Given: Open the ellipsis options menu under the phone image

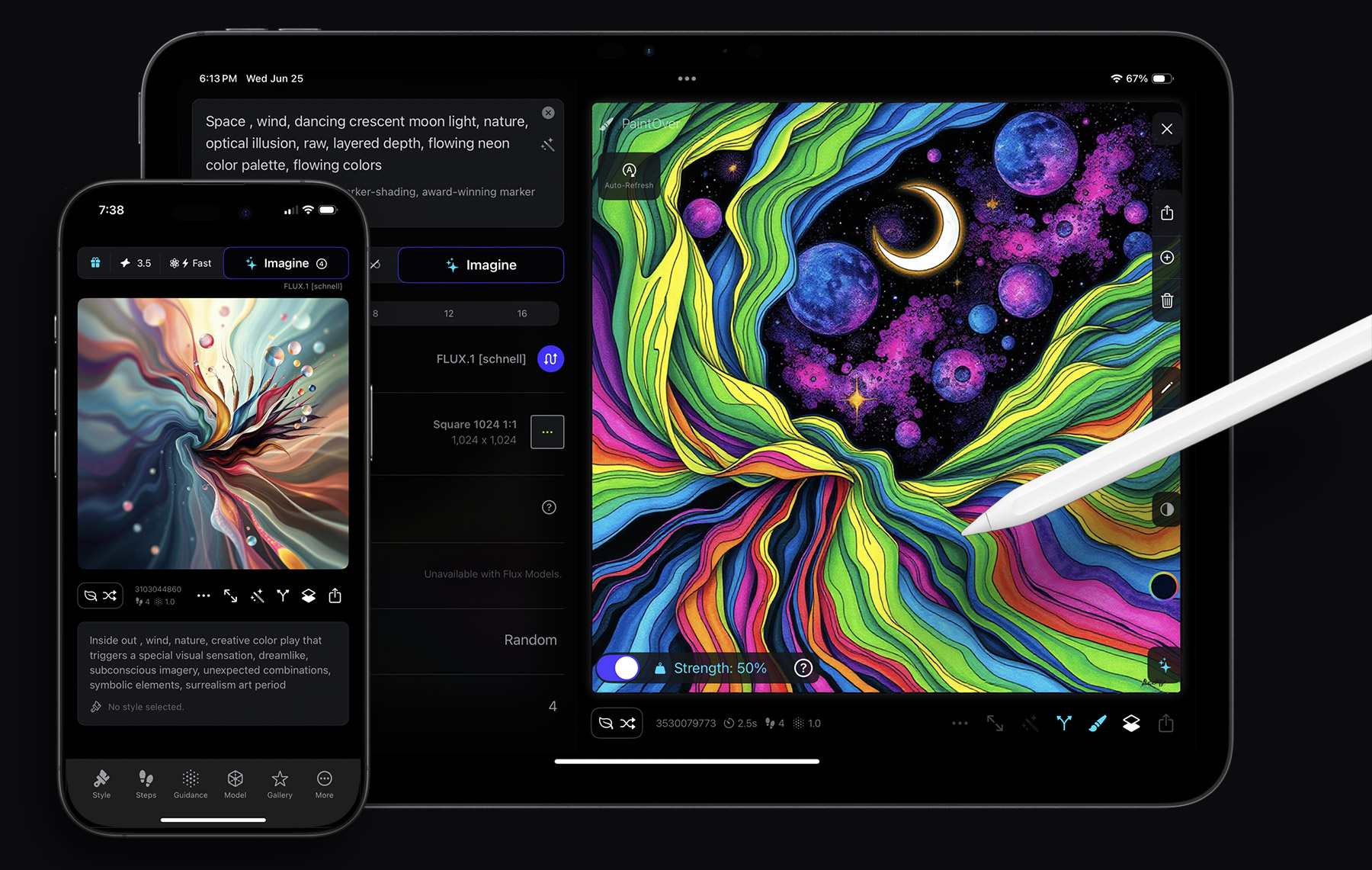Looking at the screenshot, I should click(x=204, y=596).
